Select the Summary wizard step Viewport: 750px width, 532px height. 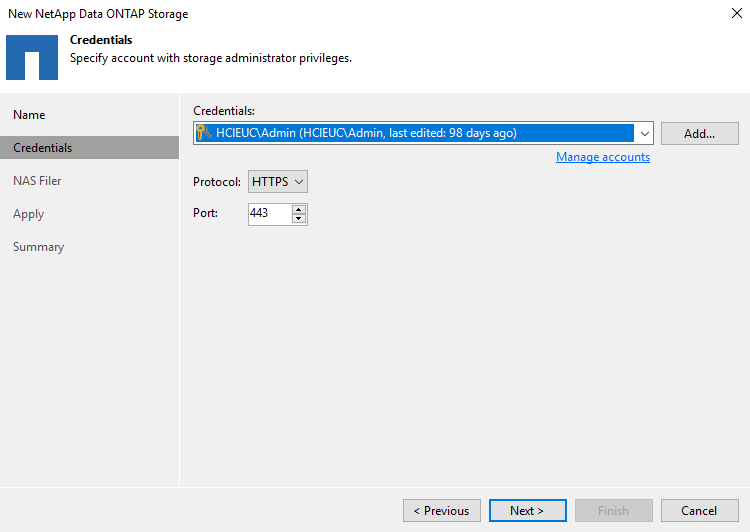(x=38, y=247)
